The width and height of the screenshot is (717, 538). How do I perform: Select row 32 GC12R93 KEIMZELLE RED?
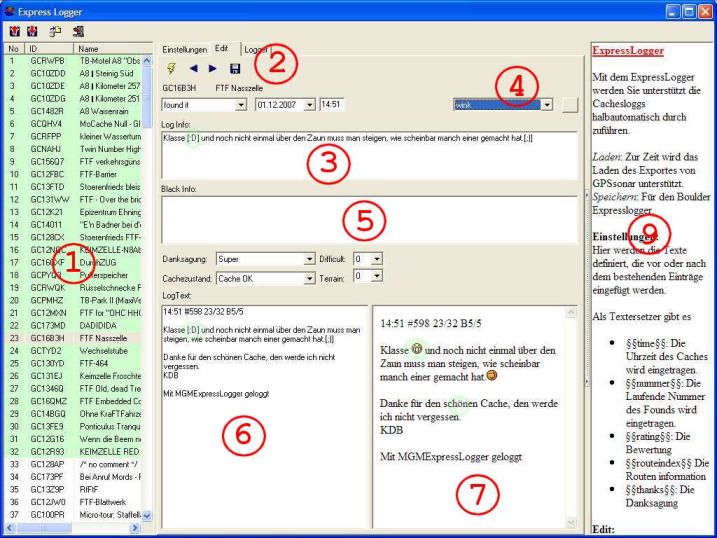tap(73, 452)
